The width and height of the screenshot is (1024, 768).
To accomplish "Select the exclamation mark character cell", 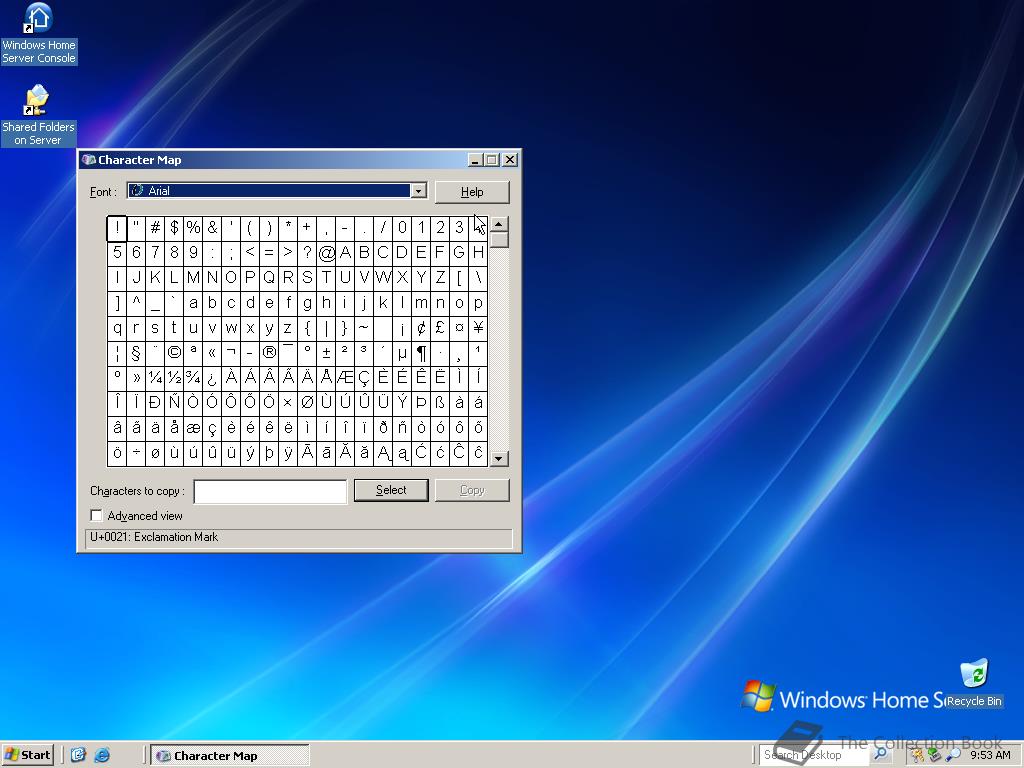I will point(117,229).
